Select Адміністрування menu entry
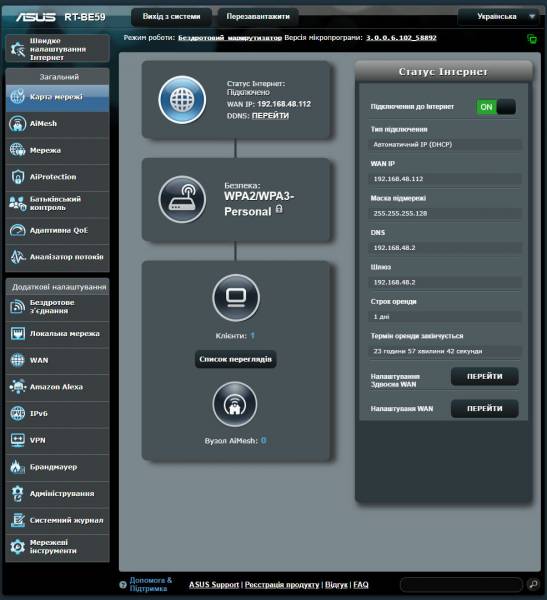Screen dimensions: 547x600 pos(57,494)
